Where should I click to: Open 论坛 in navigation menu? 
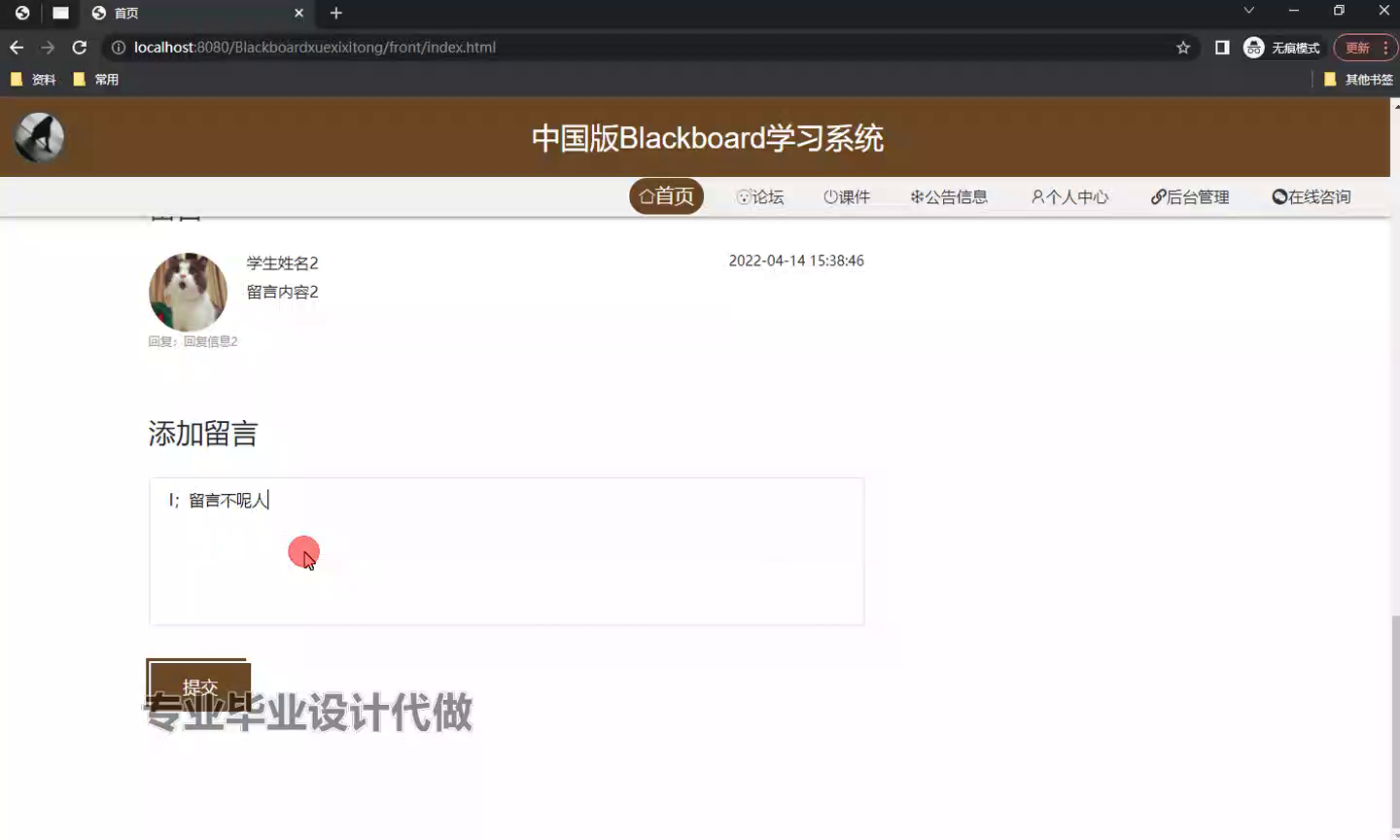tap(760, 197)
